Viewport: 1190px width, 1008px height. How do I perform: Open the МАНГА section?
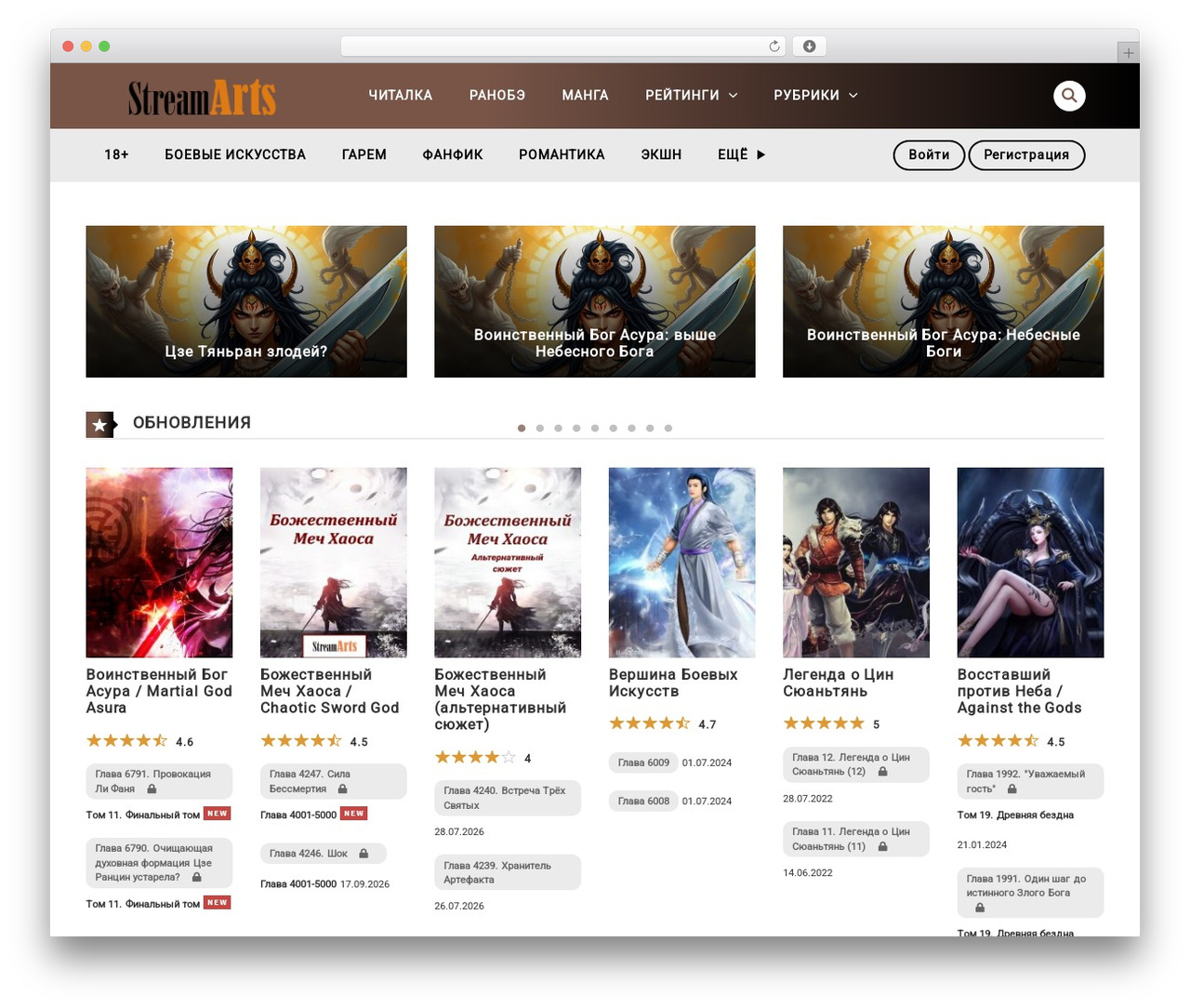585,95
